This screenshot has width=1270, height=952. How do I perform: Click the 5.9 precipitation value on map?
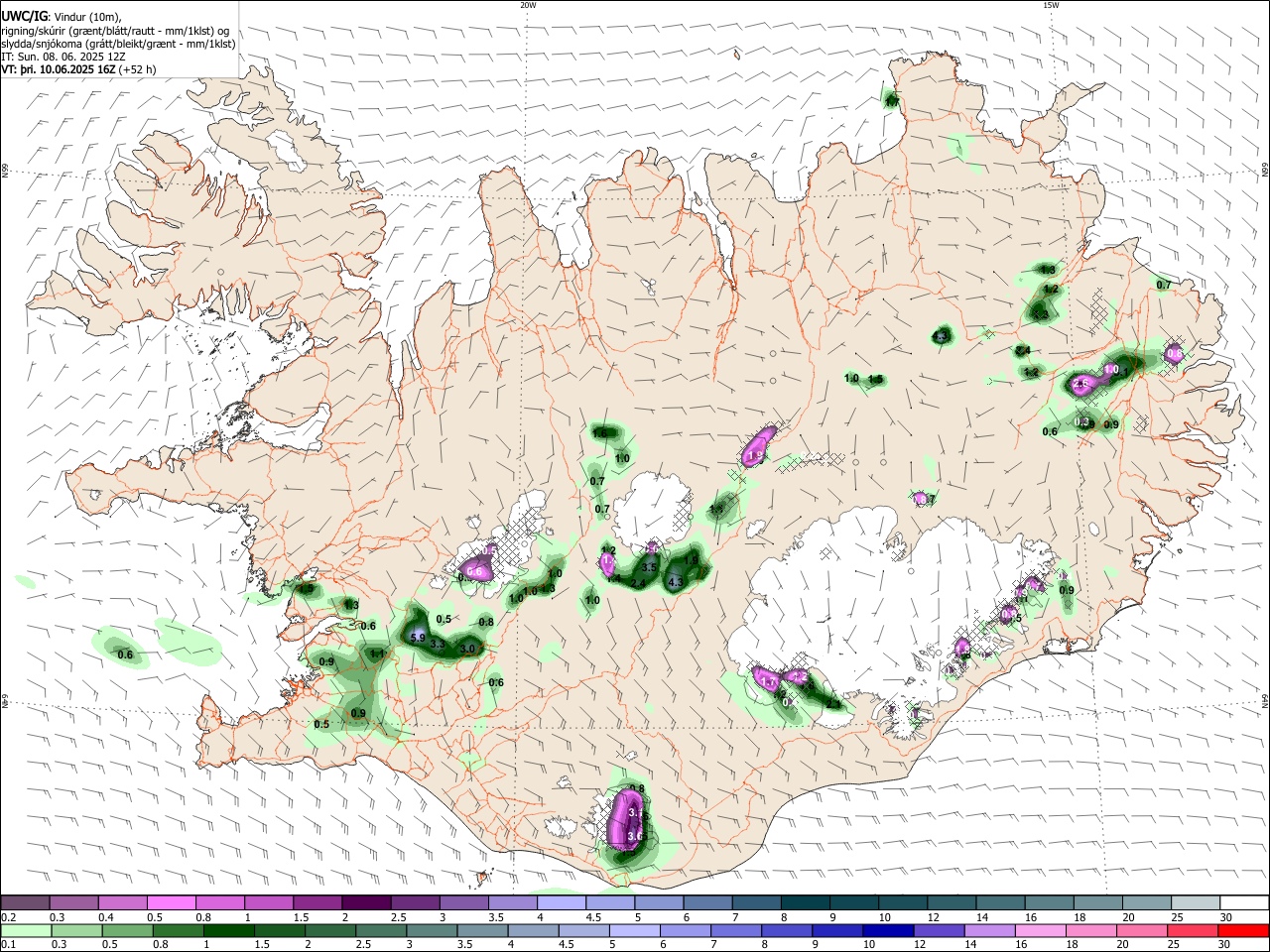(418, 638)
